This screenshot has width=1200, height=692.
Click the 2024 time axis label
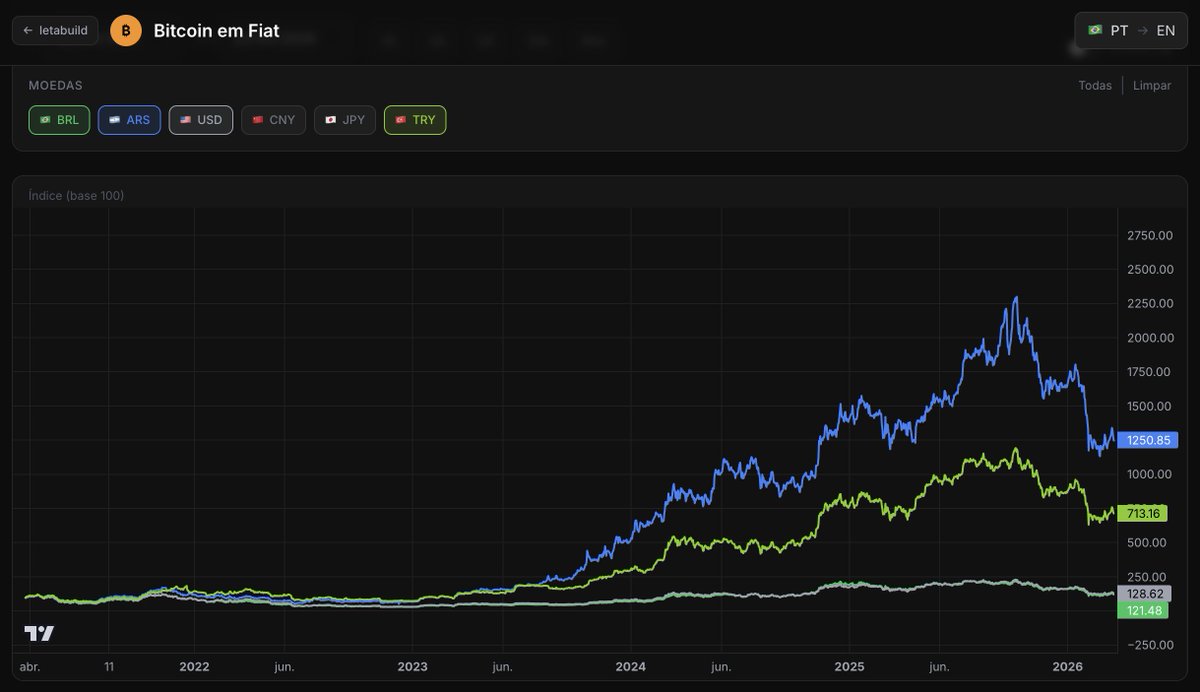tap(631, 666)
